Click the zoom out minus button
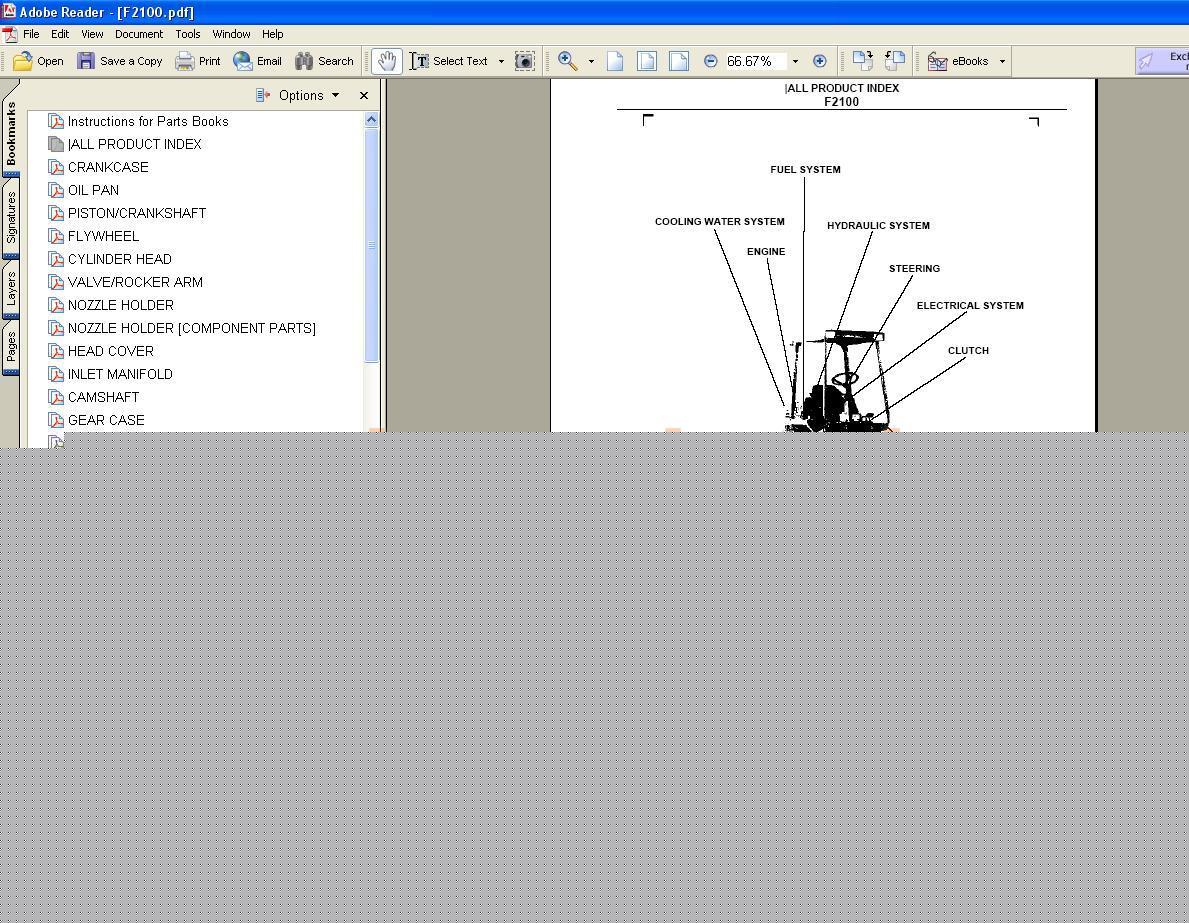 [710, 61]
